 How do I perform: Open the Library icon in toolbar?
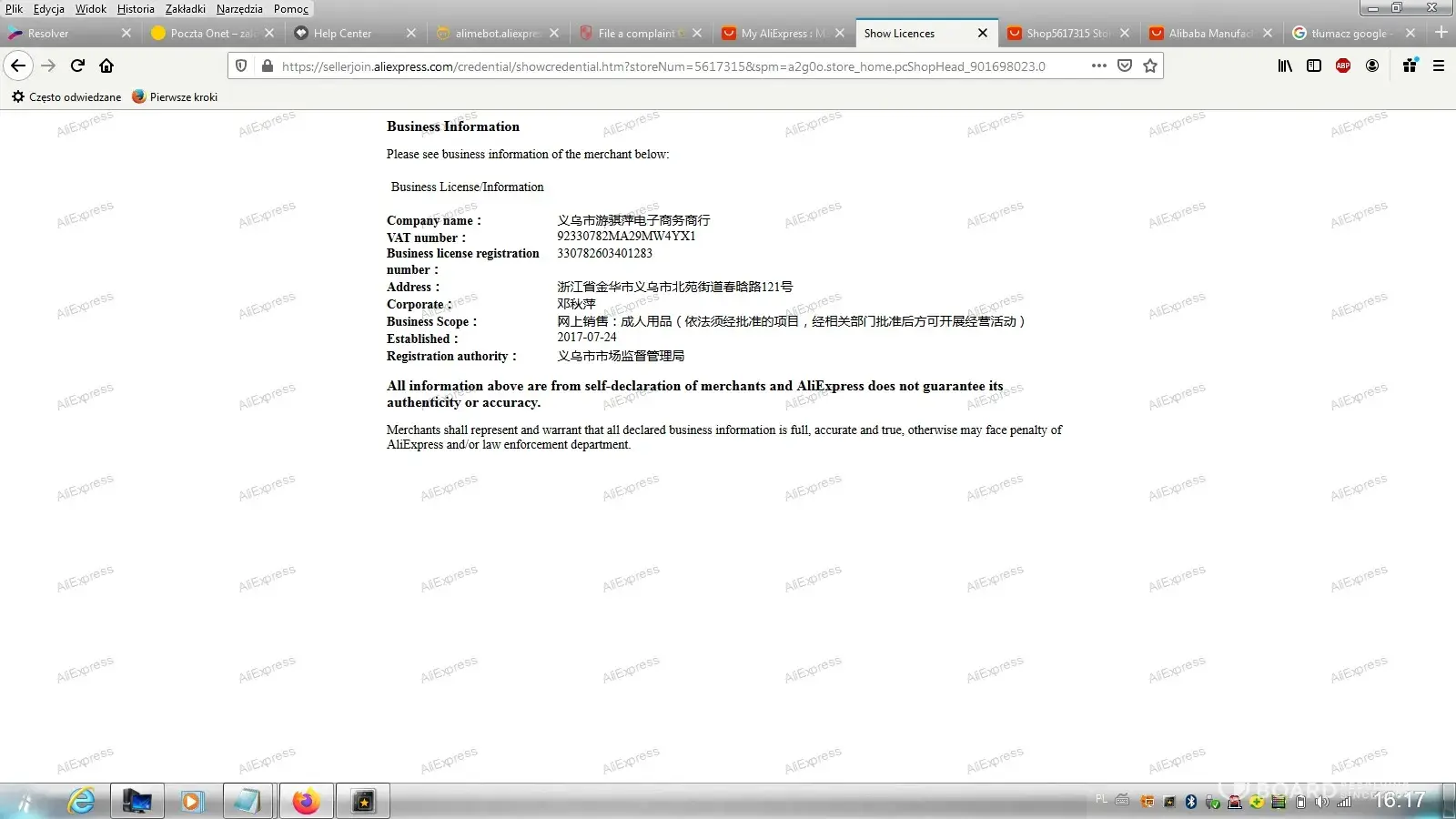pyautogui.click(x=1285, y=66)
